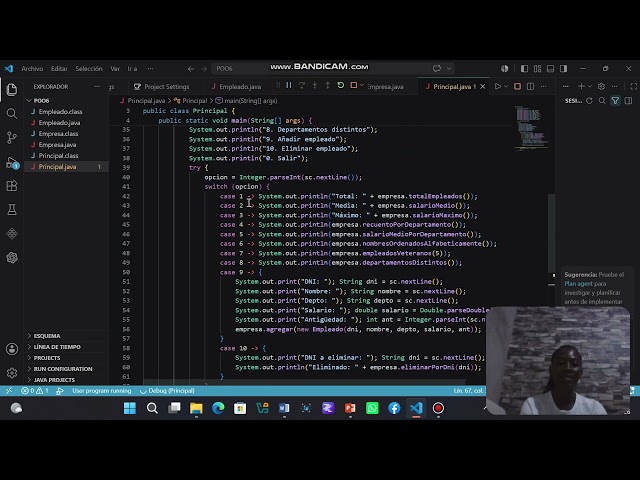Toggle the secondary side bar layout button
Viewport: 640px width, 480px height.
pyautogui.click(x=563, y=69)
